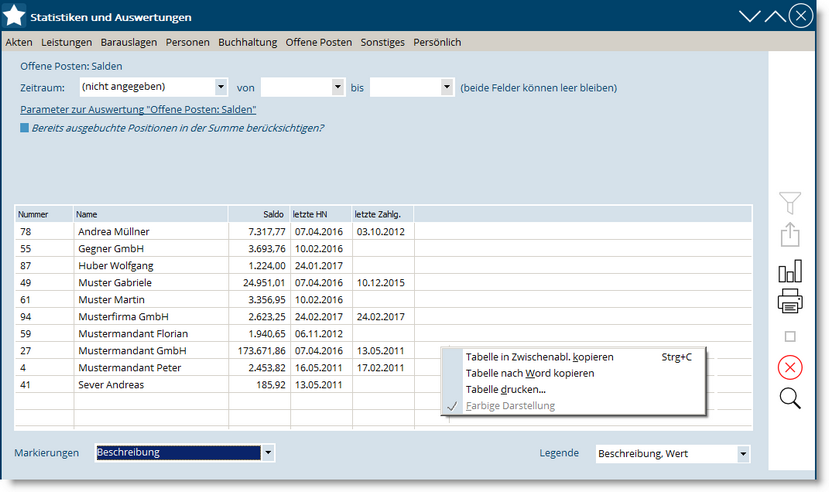829x492 pixels.
Task: Open the filter funnel icon
Action: (x=790, y=203)
